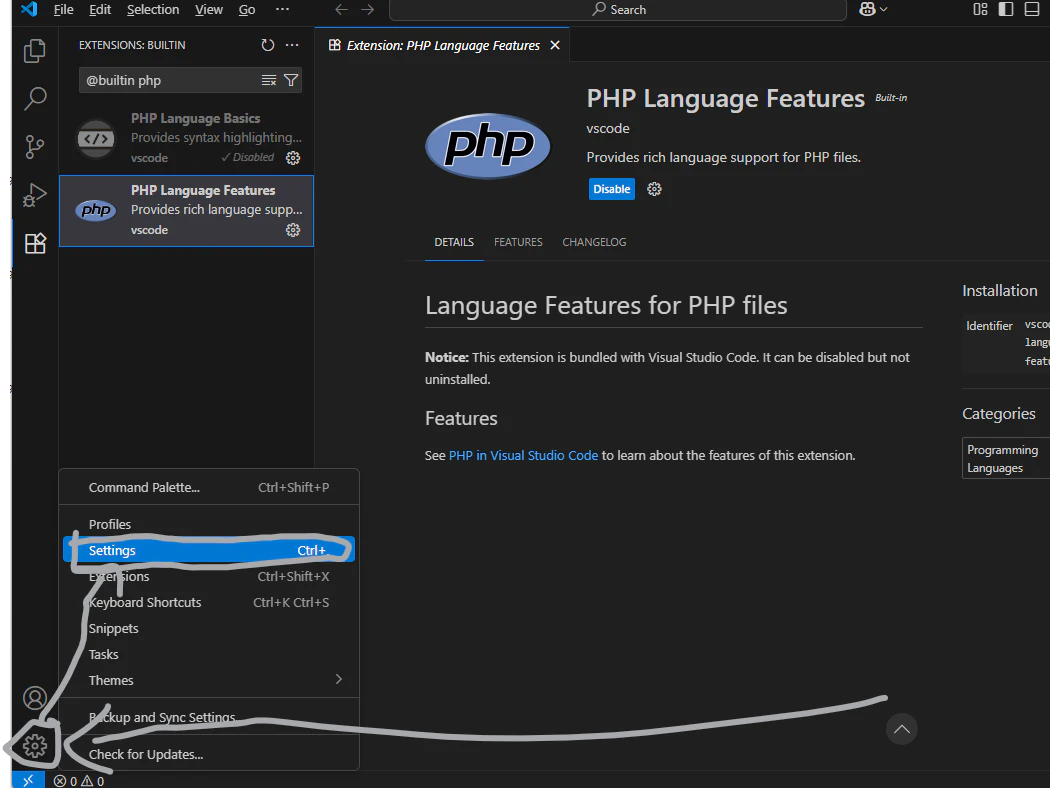Open Extensions view more actions menu
The image size is (1050, 788).
pos(292,45)
